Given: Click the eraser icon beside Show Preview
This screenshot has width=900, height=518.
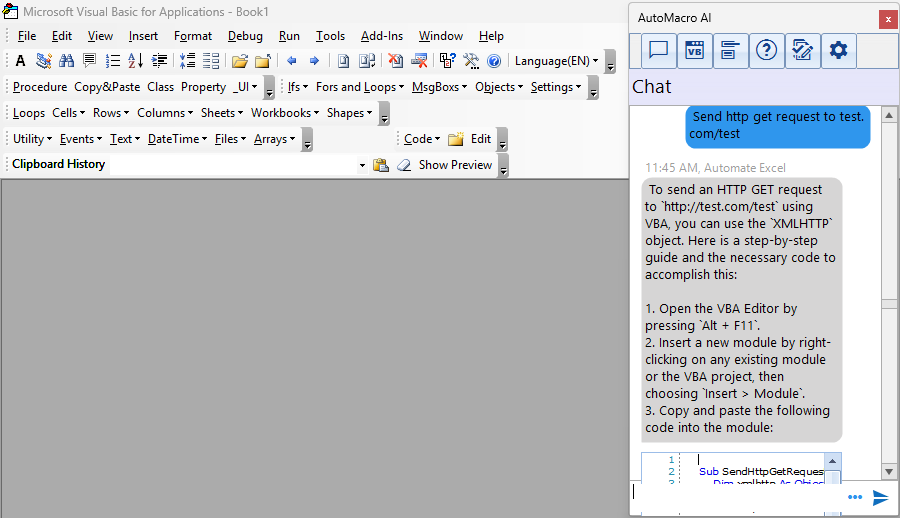Looking at the screenshot, I should tap(404, 165).
